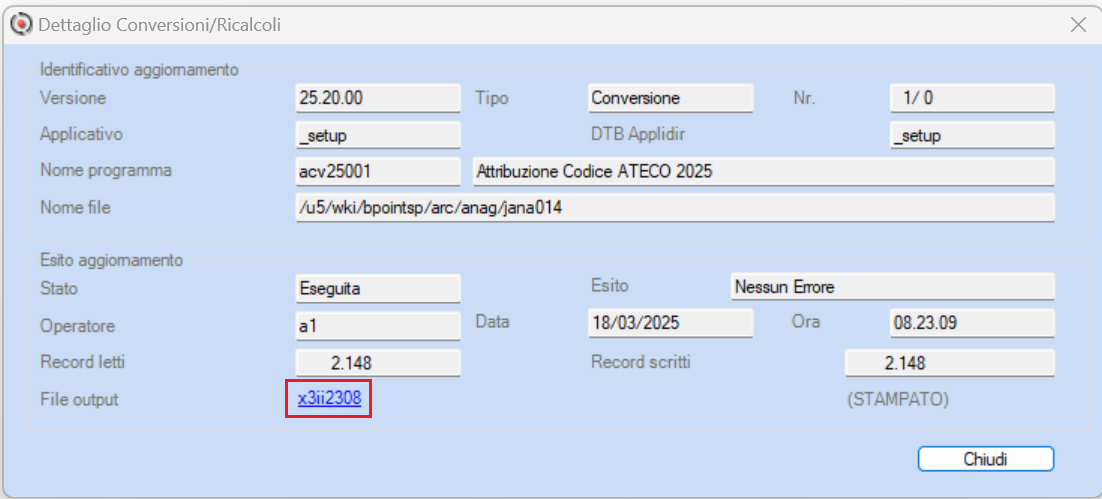Select the Data field 18/03/2025
1102x499 pixels.
(670, 324)
